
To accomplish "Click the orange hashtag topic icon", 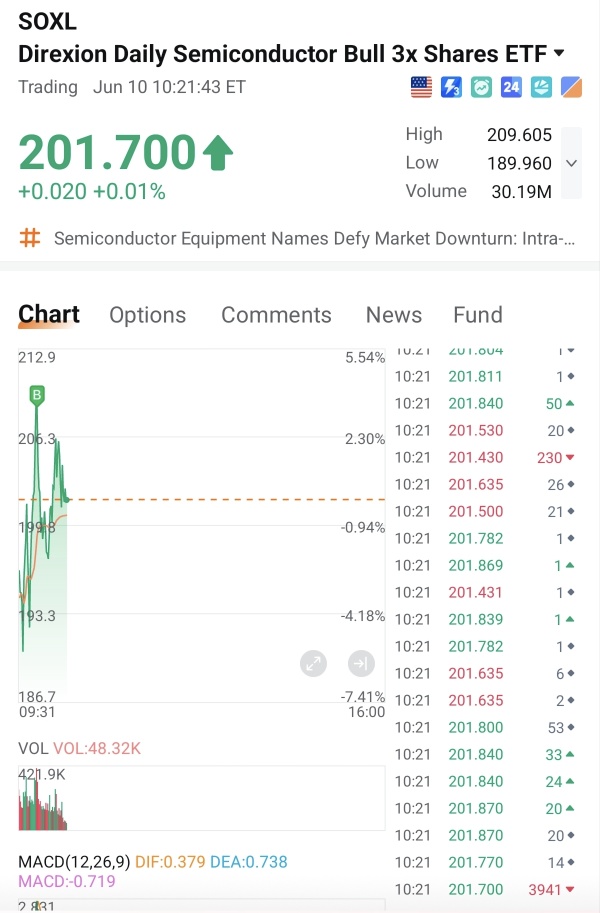I will tap(30, 238).
